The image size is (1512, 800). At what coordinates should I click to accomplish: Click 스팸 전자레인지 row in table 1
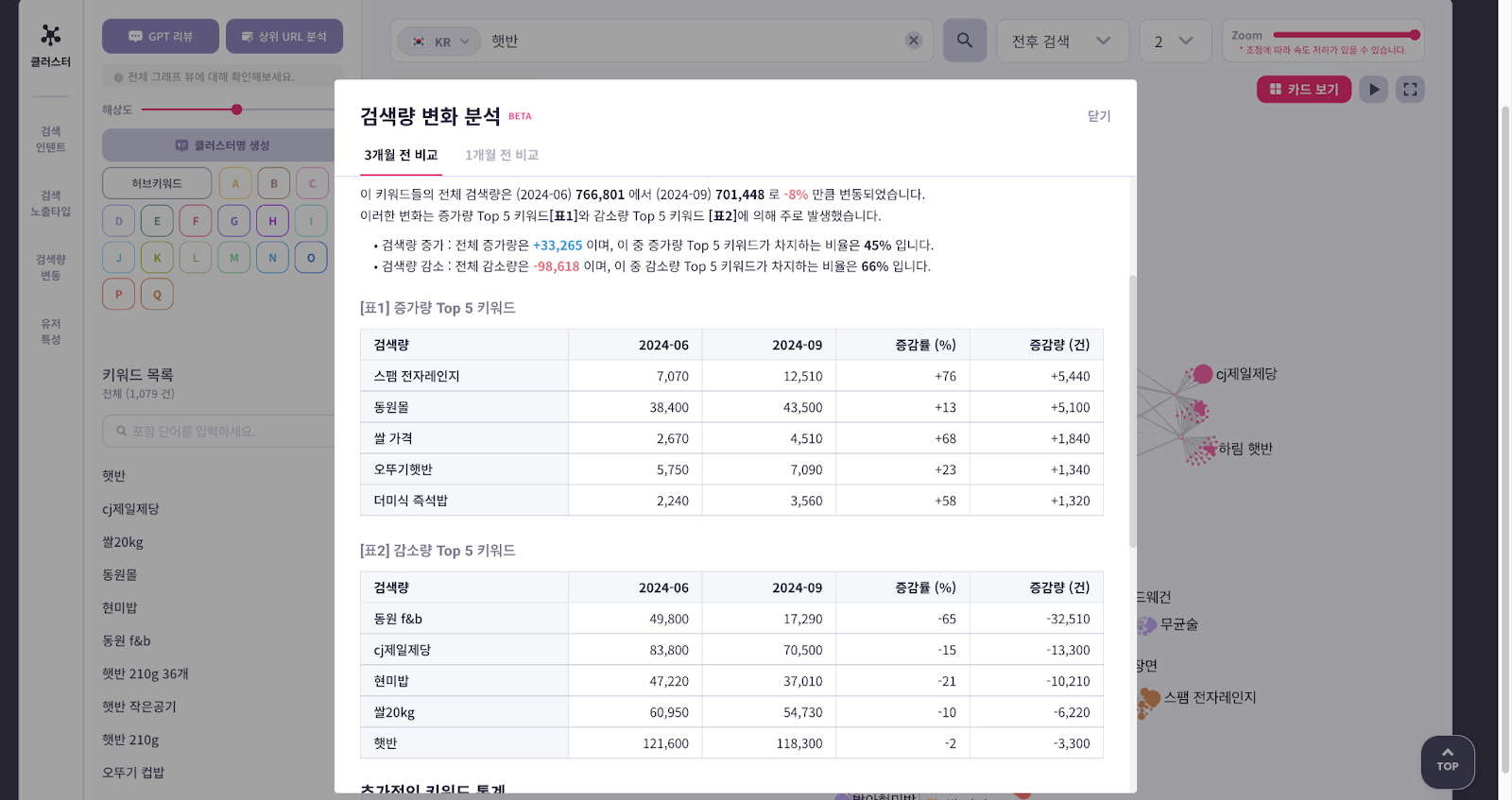pyautogui.click(x=731, y=376)
